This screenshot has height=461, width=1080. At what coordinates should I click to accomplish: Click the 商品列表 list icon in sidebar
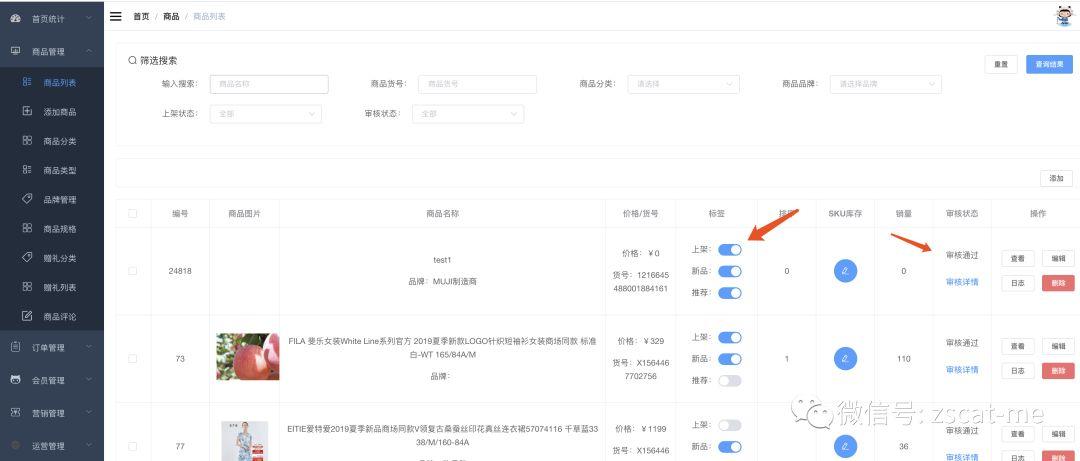click(27, 82)
